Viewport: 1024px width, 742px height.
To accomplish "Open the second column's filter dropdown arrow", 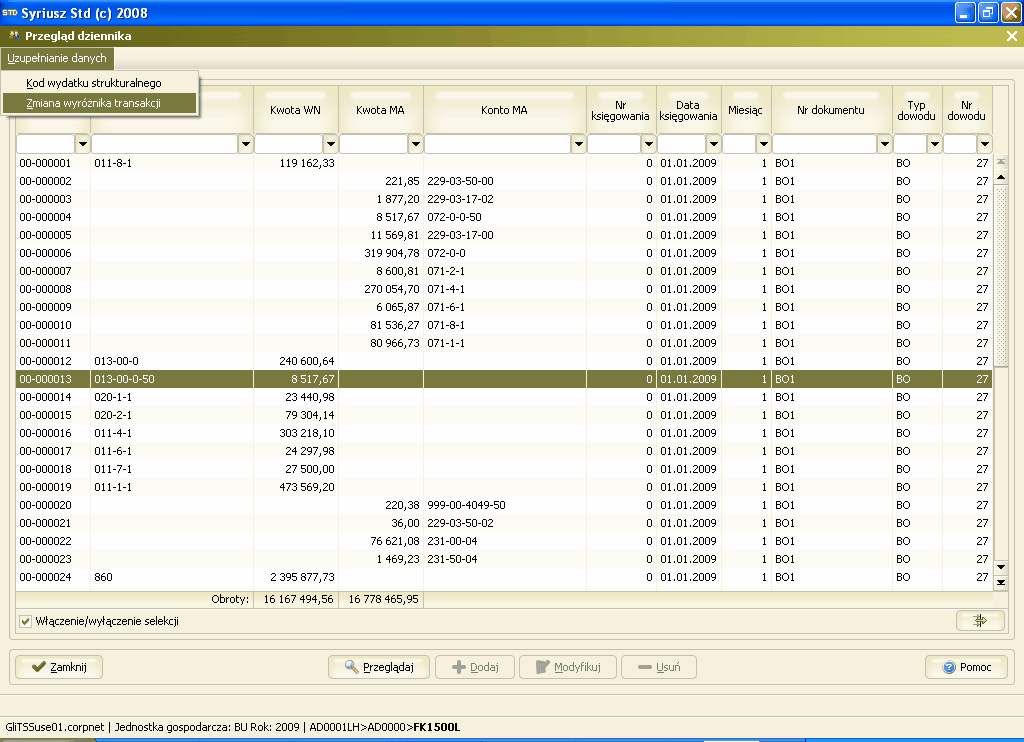I will tap(245, 144).
